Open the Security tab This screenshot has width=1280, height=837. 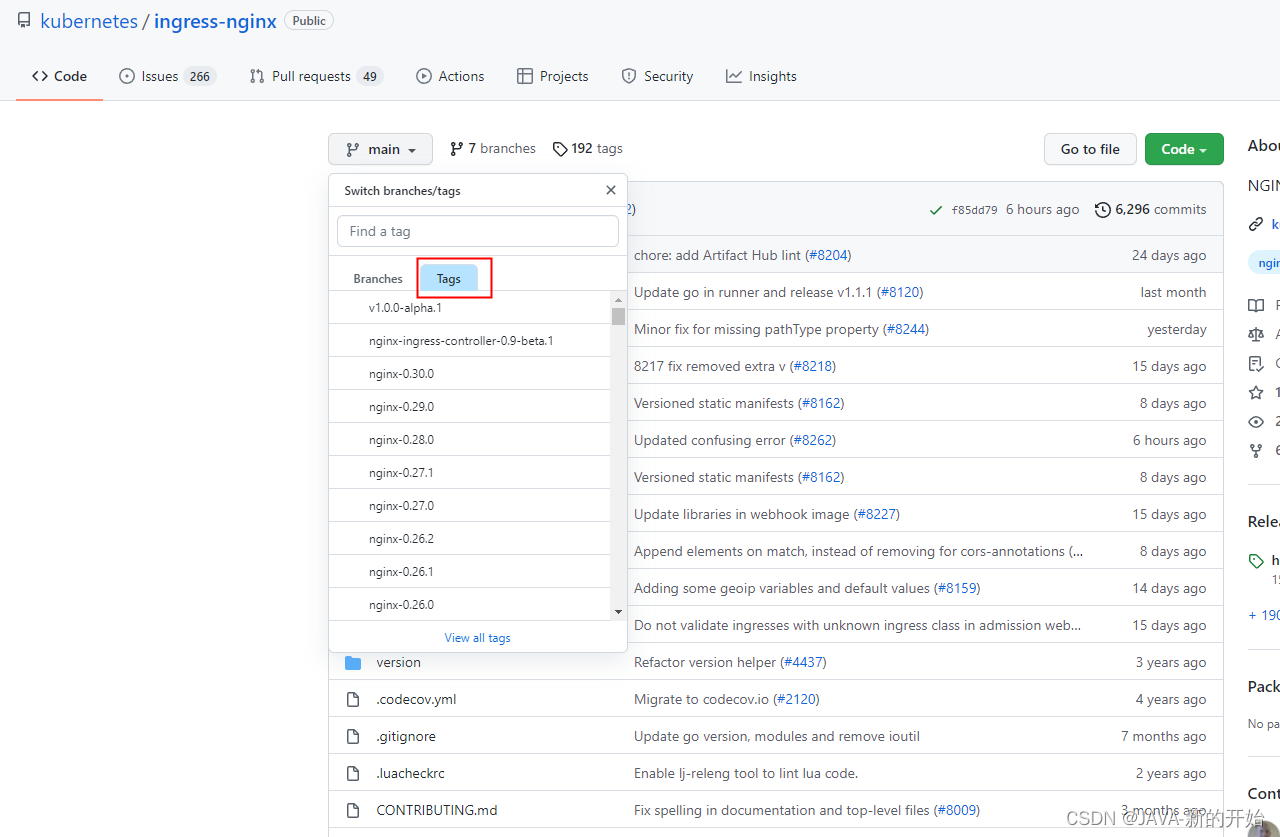point(657,76)
